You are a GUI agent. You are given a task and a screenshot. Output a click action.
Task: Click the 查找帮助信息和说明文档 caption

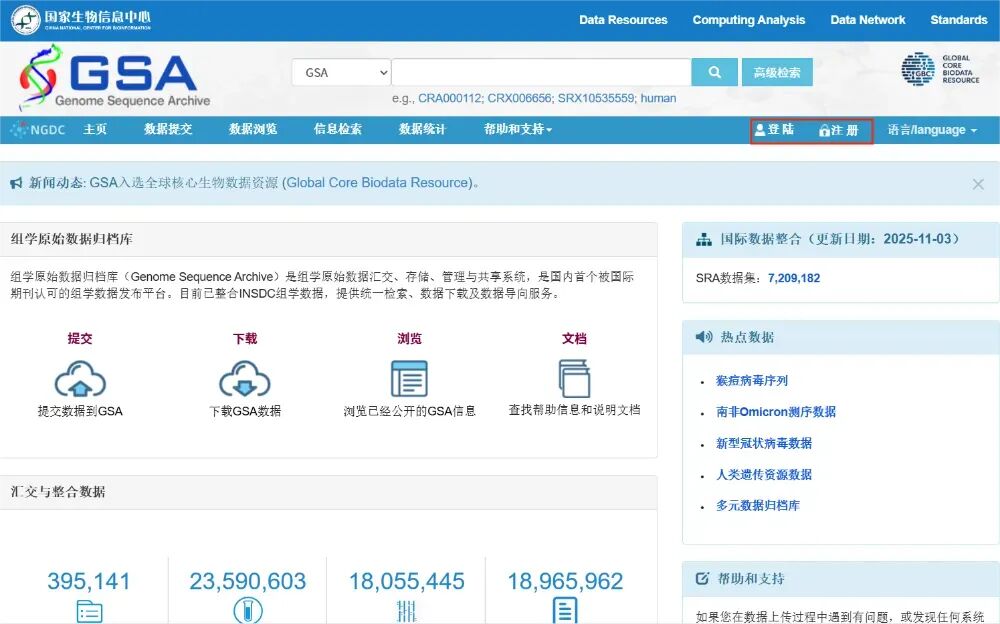(x=574, y=410)
